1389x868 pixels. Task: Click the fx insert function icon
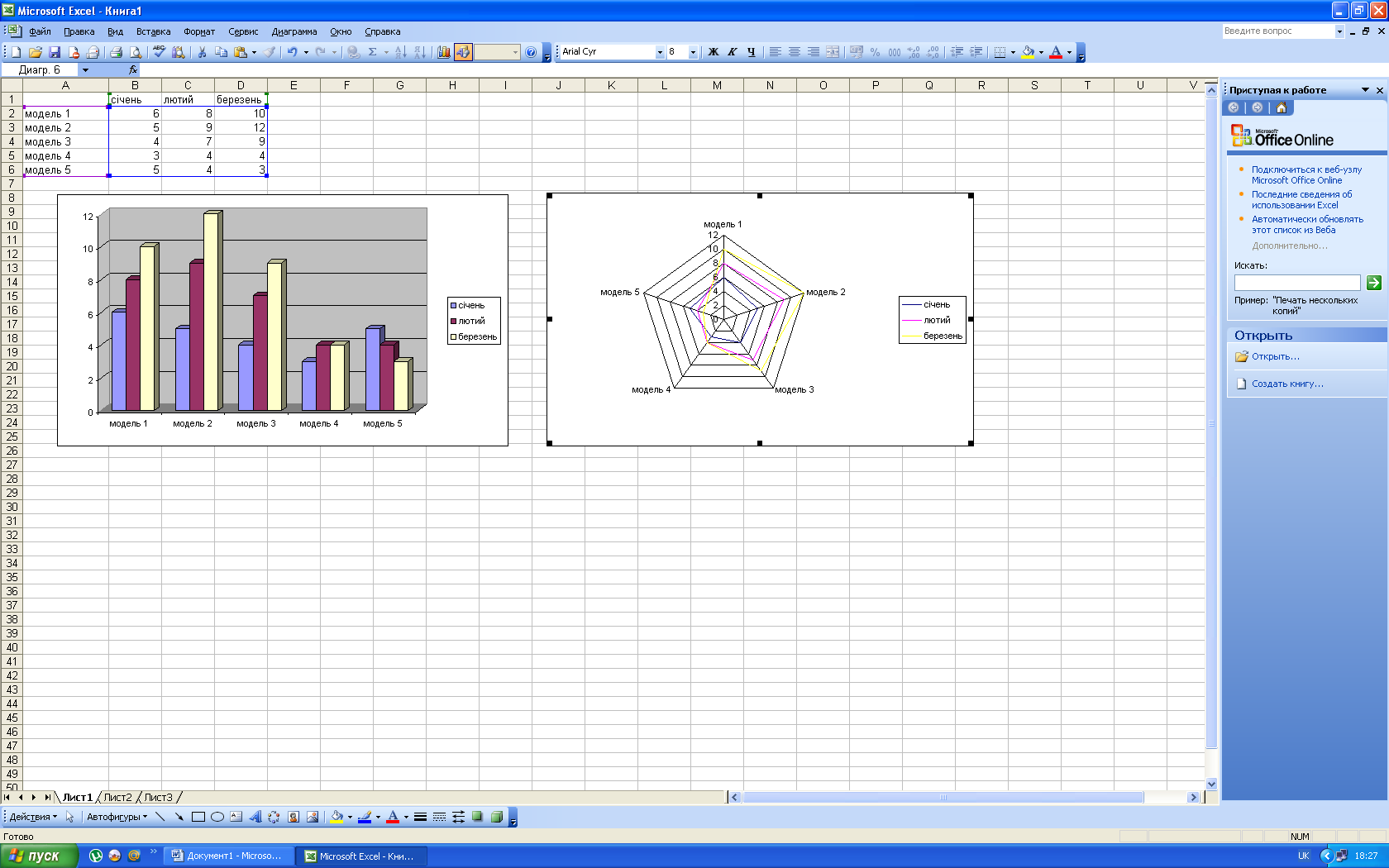tap(133, 70)
